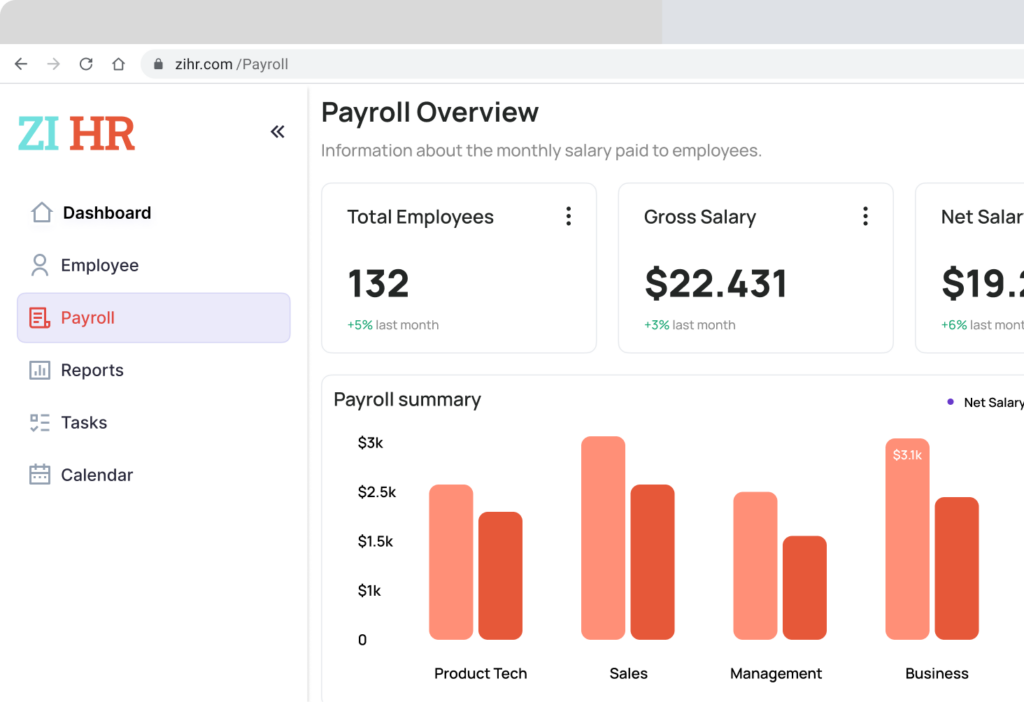
Task: Click the Business bar labeled $3.1k
Action: (x=907, y=540)
